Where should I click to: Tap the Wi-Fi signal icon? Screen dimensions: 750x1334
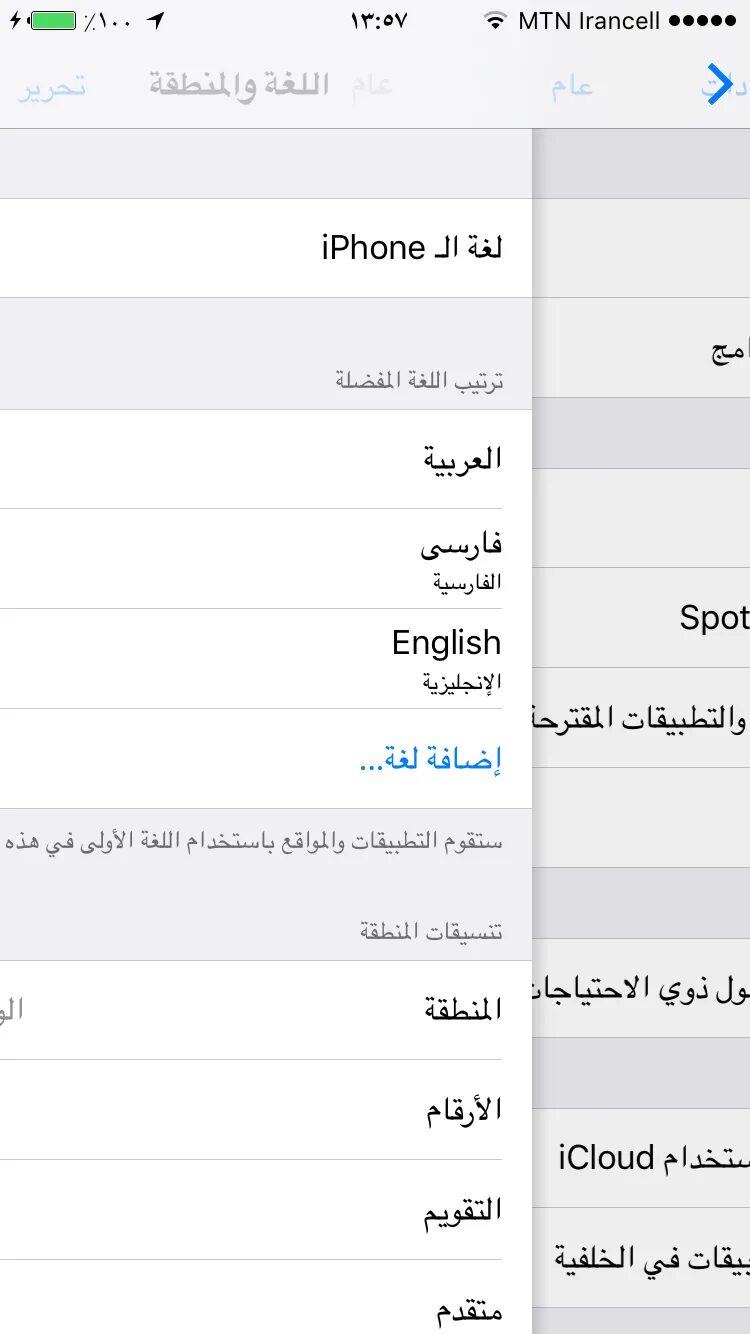[x=494, y=21]
